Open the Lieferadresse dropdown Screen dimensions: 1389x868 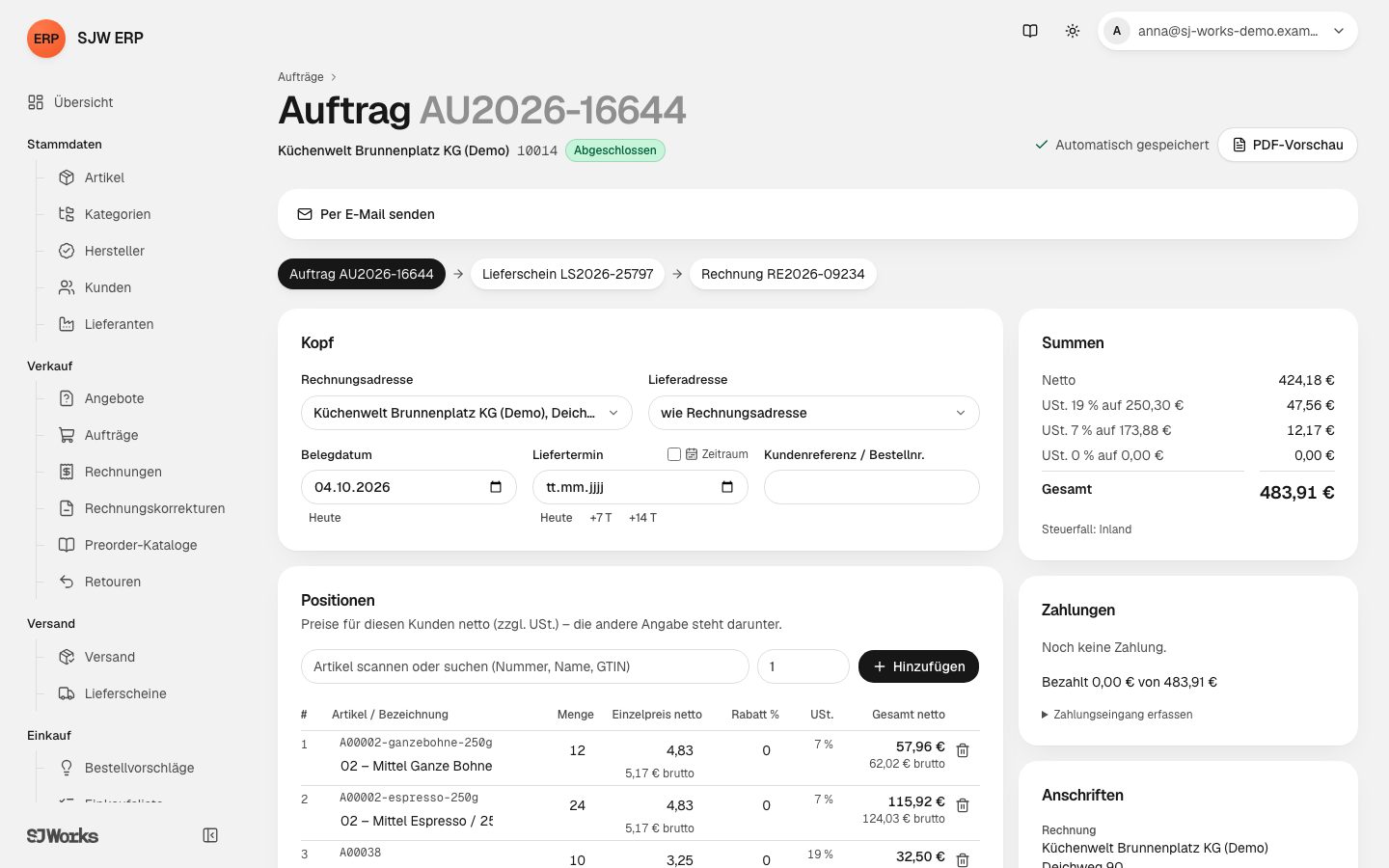click(x=814, y=413)
